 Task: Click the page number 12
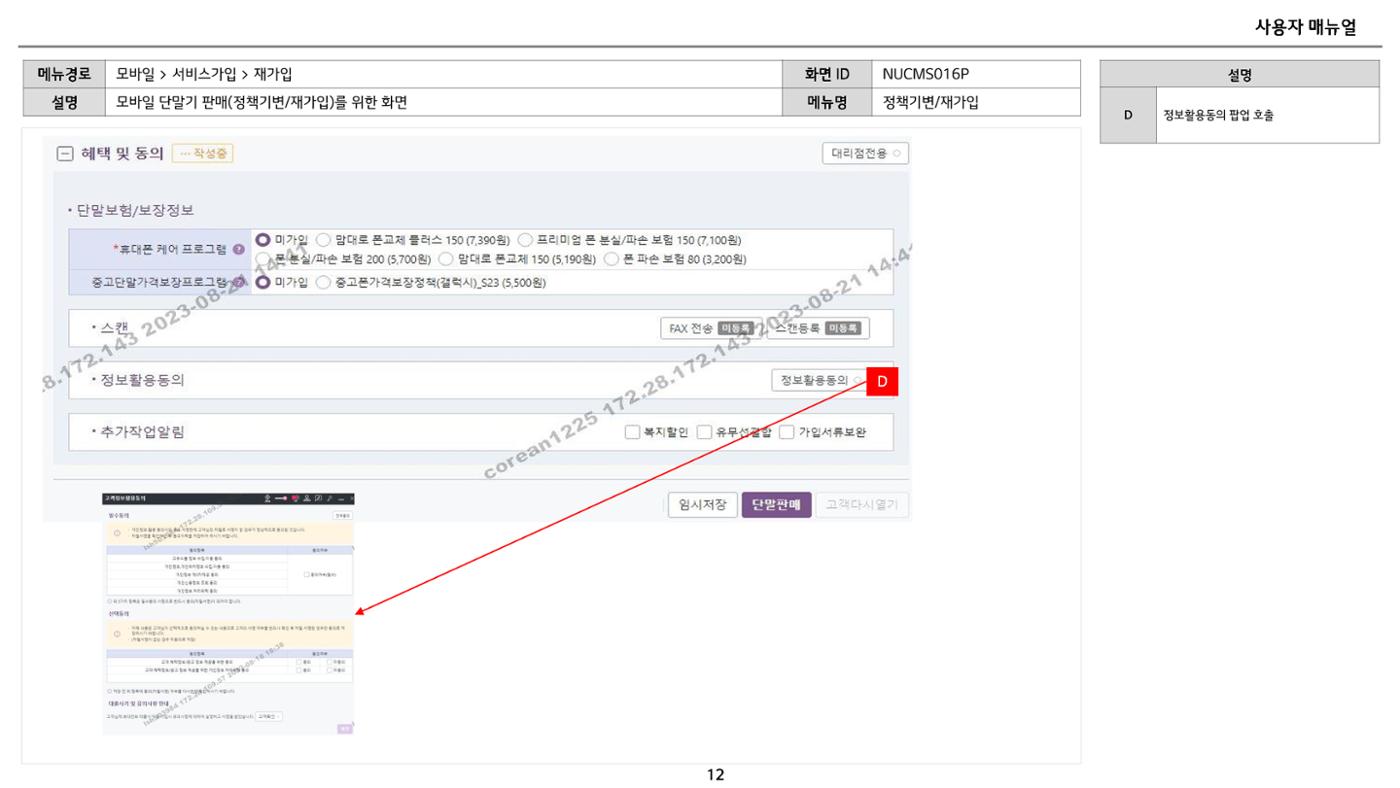pyautogui.click(x=715, y=775)
